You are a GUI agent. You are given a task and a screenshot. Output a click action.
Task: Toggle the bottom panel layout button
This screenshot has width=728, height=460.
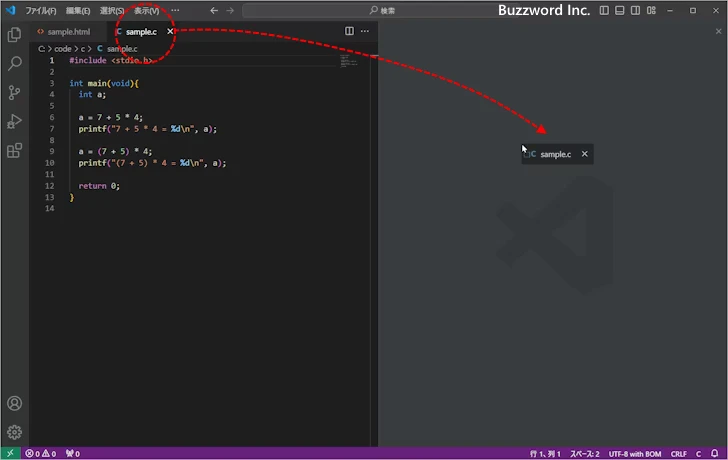point(620,10)
